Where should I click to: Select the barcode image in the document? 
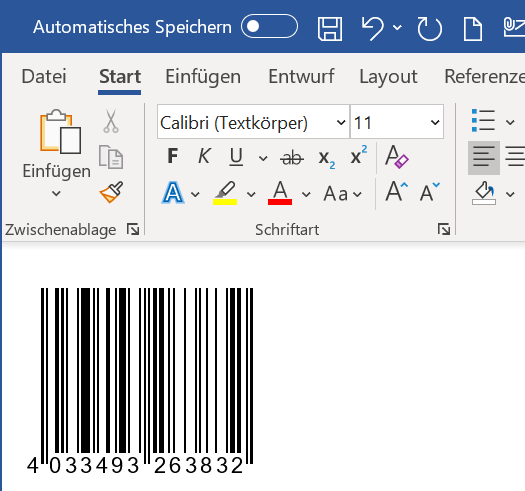(140, 381)
